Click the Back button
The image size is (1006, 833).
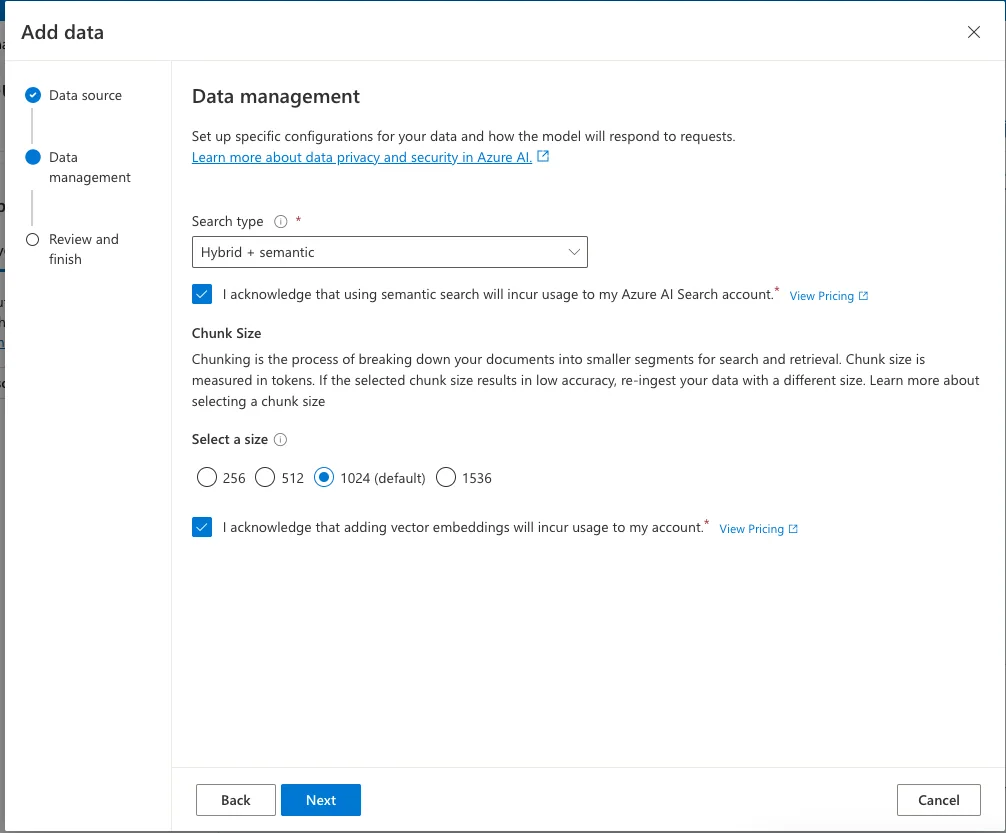pos(236,800)
